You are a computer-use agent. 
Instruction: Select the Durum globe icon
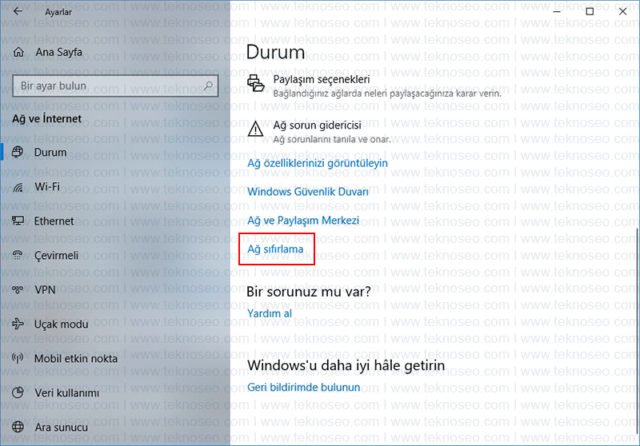tap(17, 152)
